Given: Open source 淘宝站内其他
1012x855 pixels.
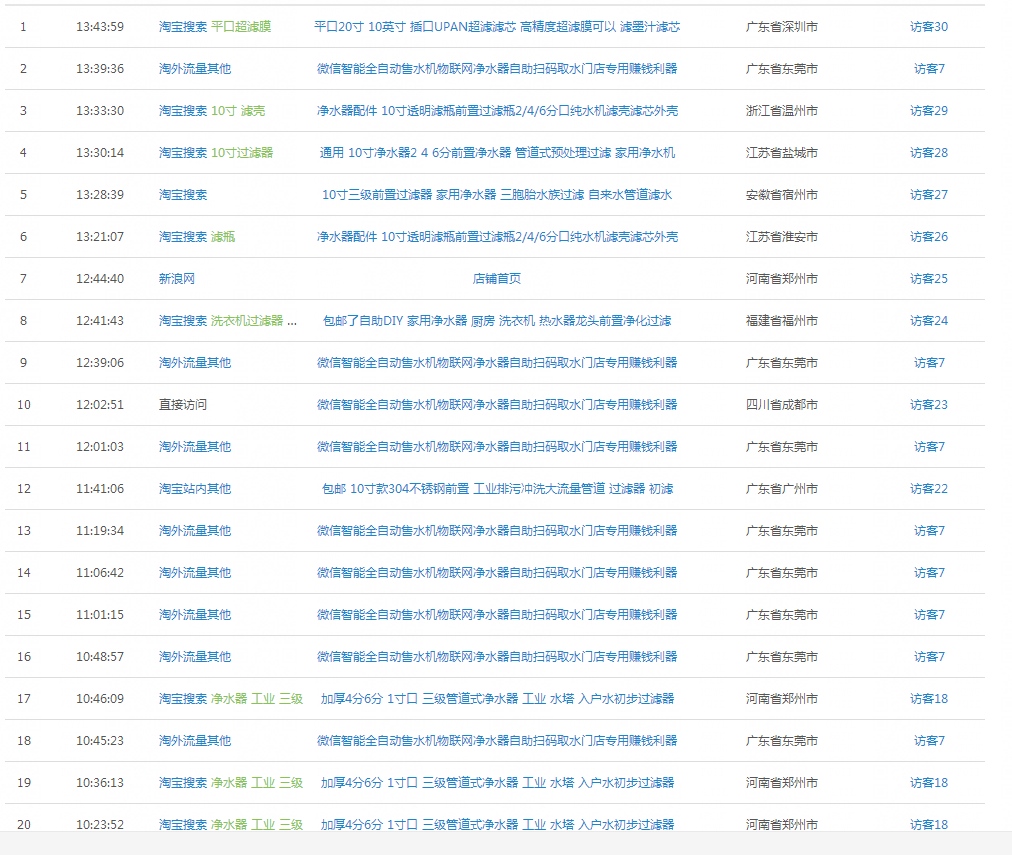Looking at the screenshot, I should pyautogui.click(x=195, y=488).
